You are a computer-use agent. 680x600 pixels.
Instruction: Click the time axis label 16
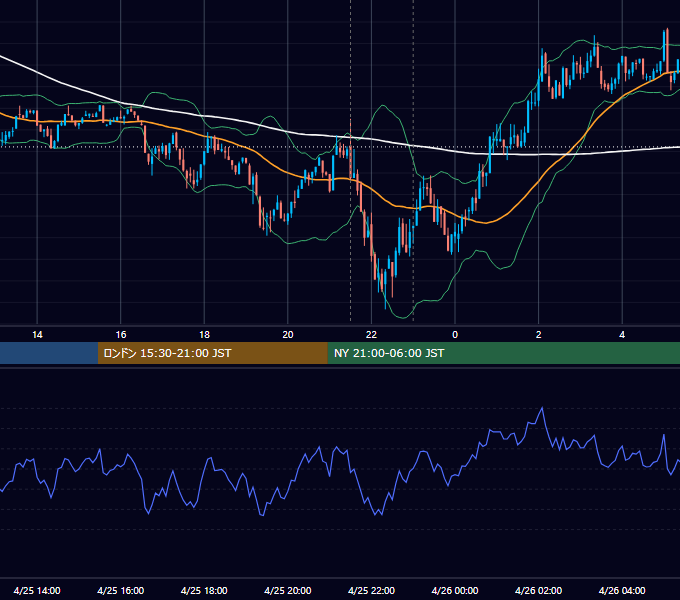[121, 335]
